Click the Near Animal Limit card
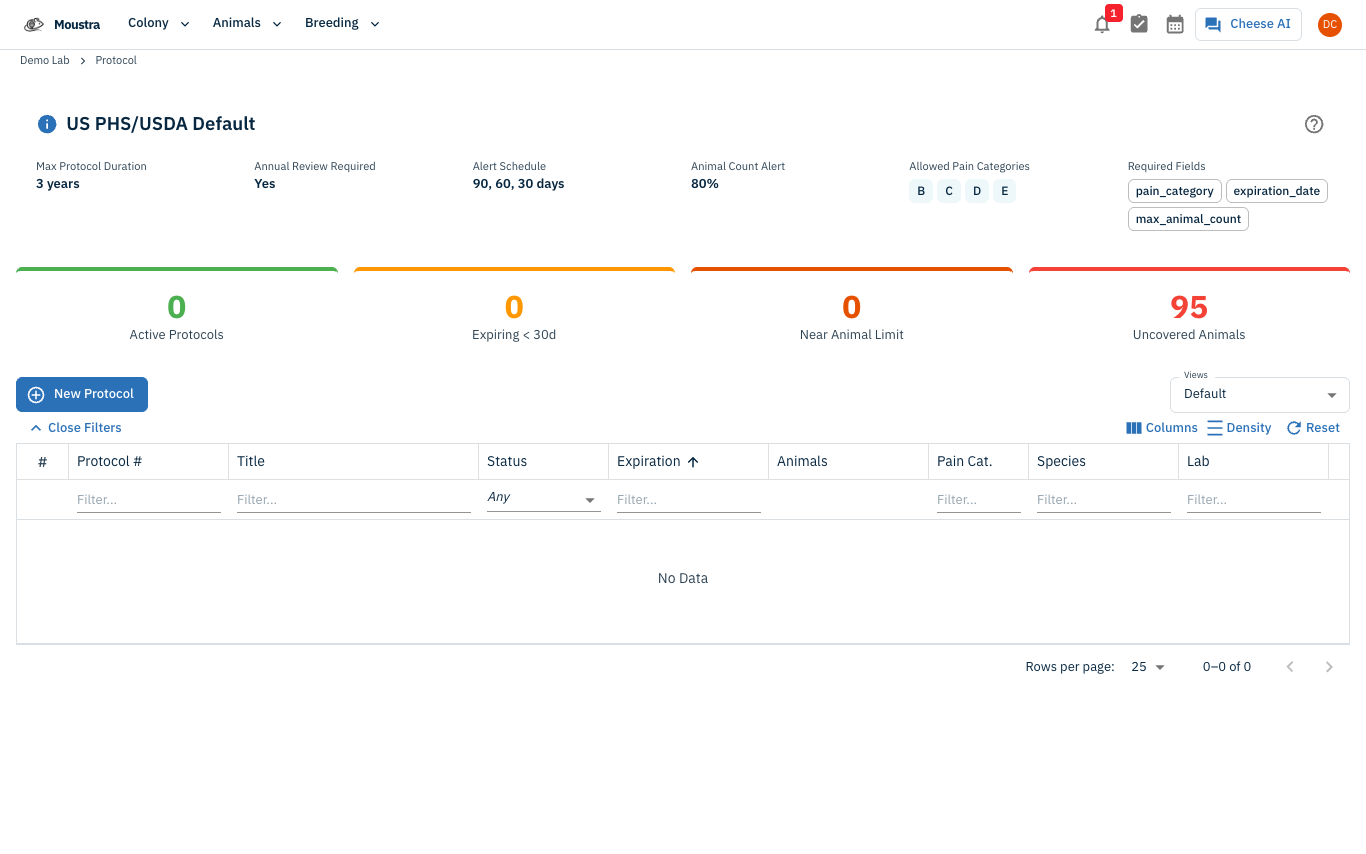1366x854 pixels. pos(852,311)
